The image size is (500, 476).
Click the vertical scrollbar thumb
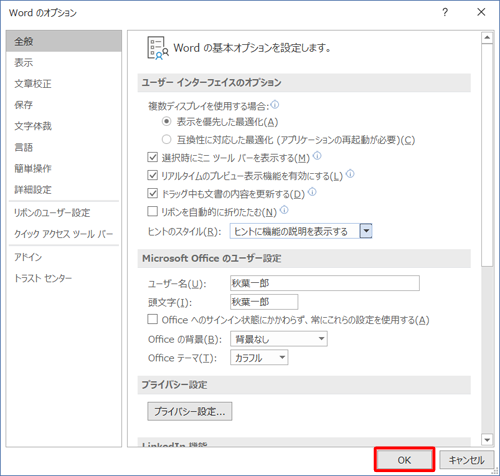[x=487, y=155]
